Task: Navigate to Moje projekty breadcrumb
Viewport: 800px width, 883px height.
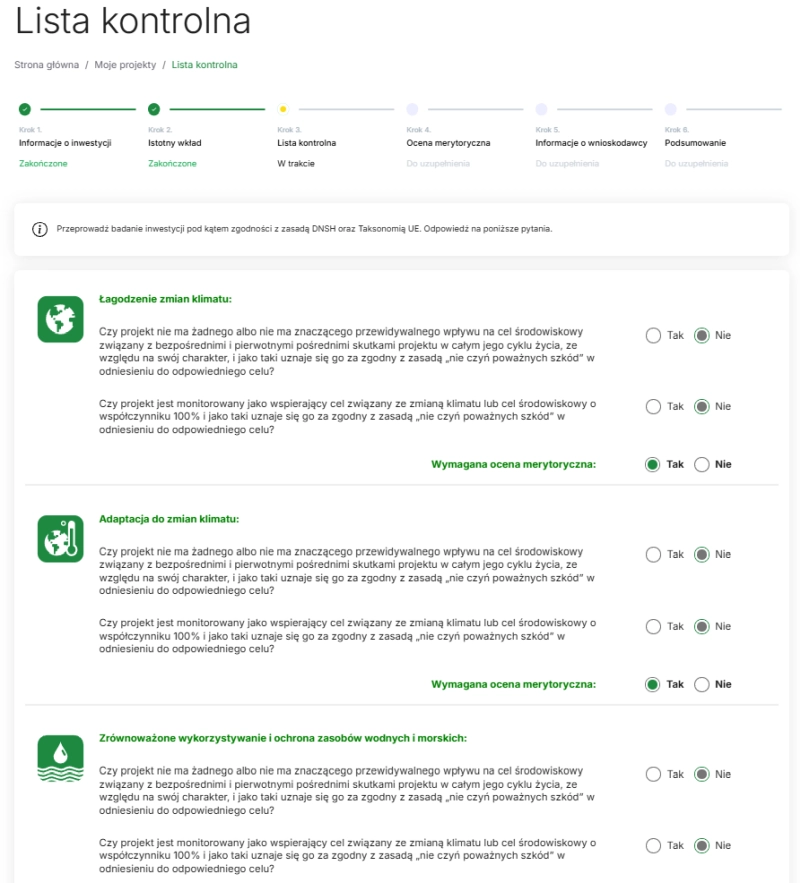Action: (x=125, y=65)
